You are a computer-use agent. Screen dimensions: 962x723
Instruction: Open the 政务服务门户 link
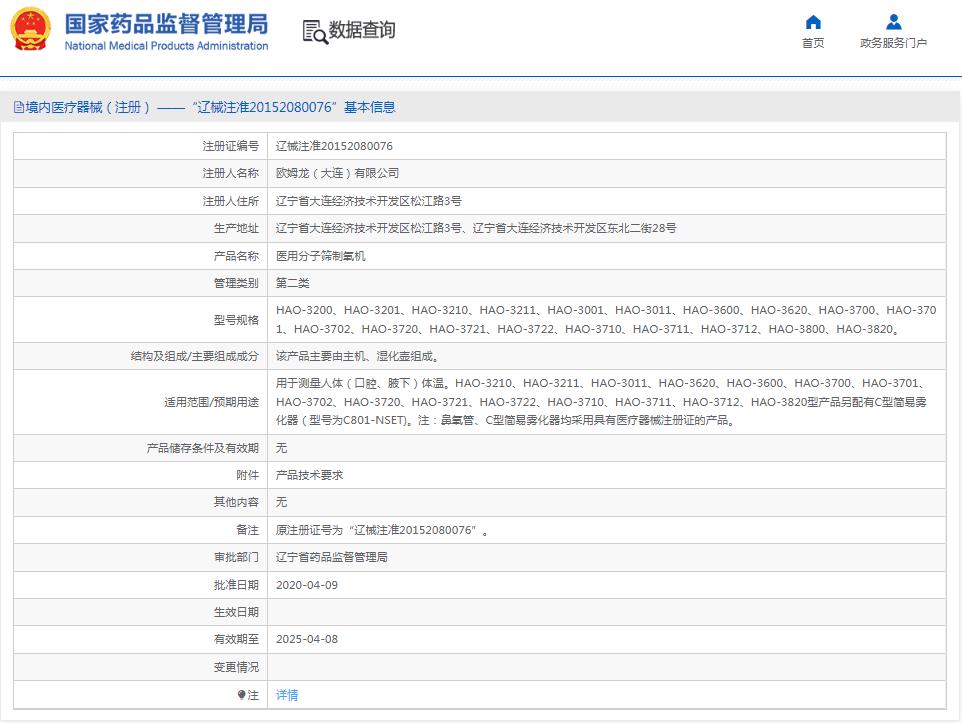click(x=893, y=43)
